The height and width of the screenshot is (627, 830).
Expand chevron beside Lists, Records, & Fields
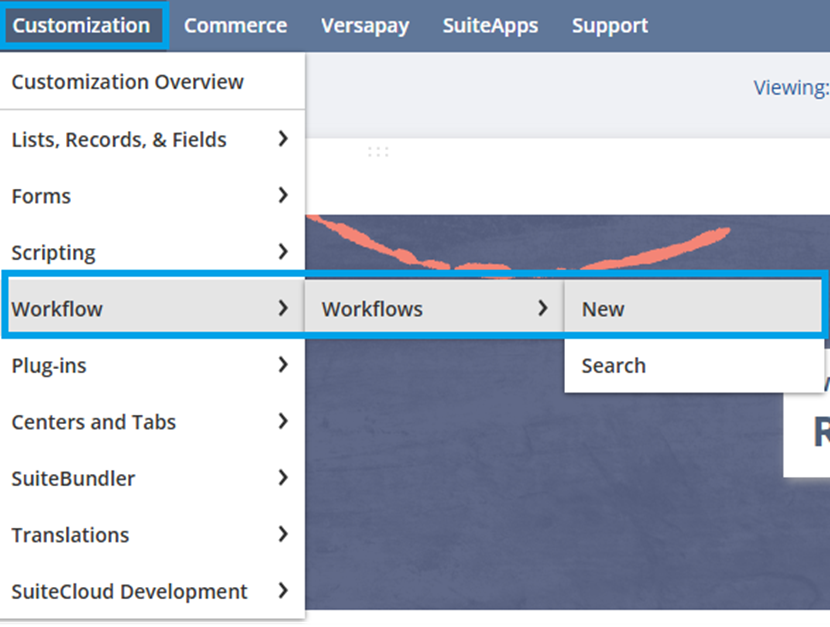(x=283, y=139)
